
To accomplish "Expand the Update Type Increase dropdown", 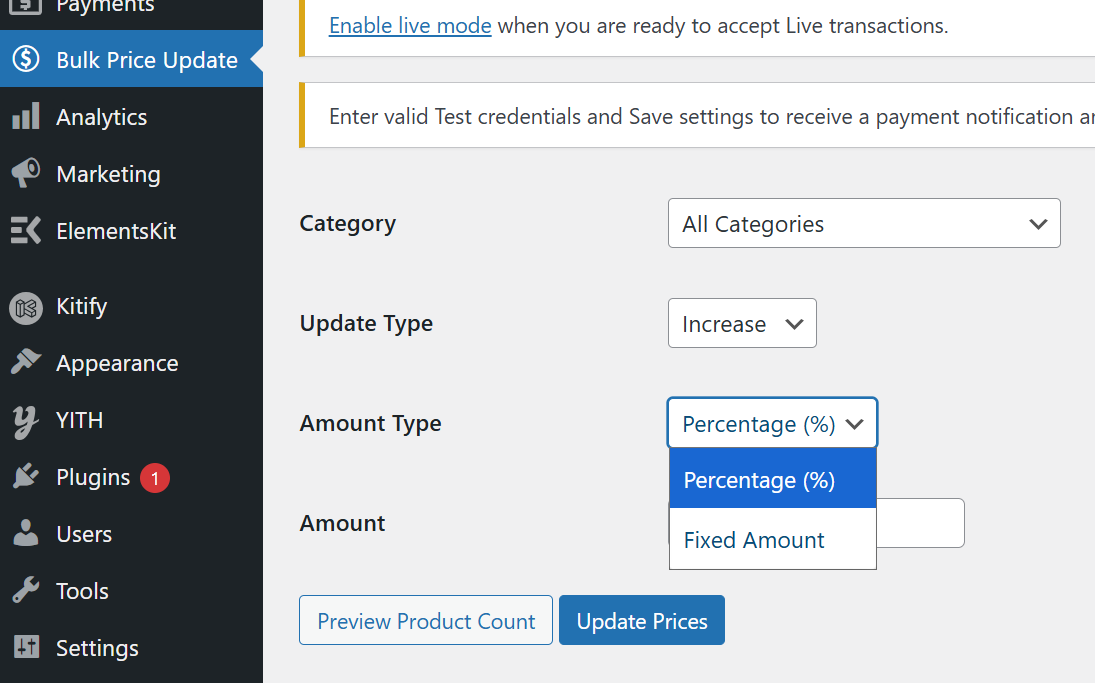I will tap(742, 324).
